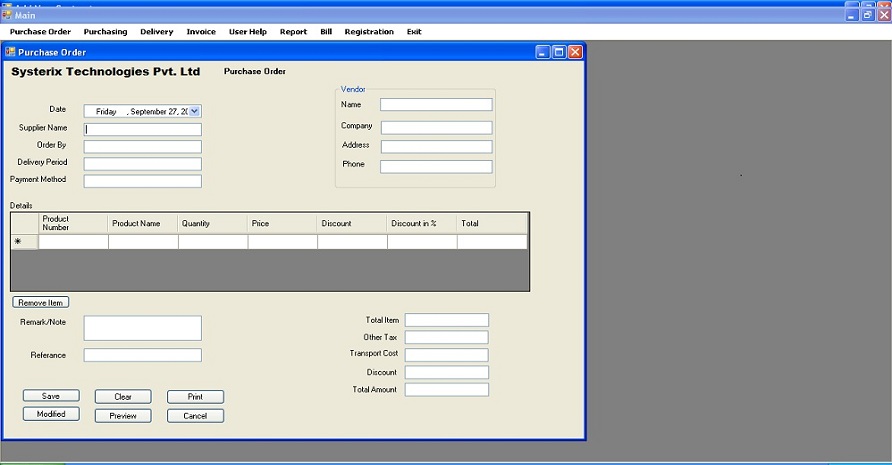Click the Remove Item button
The width and height of the screenshot is (892, 465).
(40, 302)
